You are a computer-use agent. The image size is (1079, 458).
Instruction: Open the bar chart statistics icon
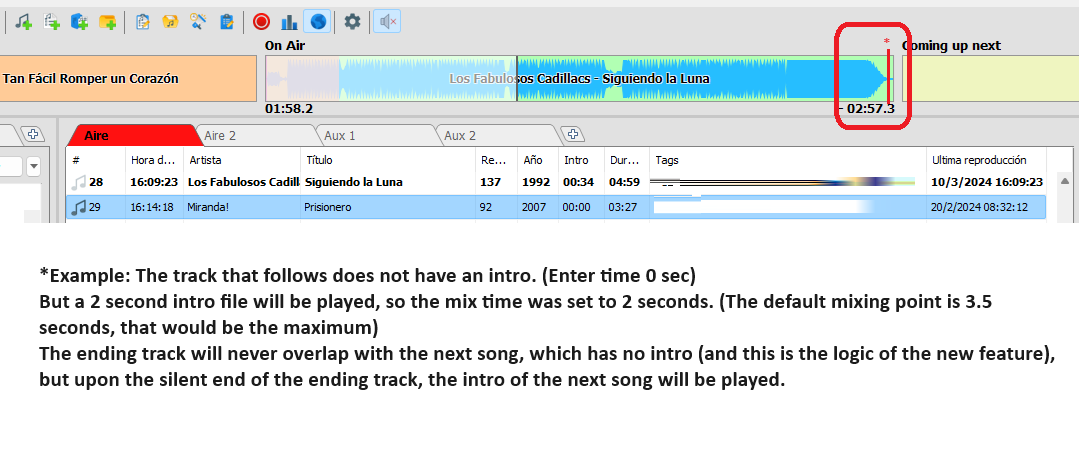[x=289, y=21]
